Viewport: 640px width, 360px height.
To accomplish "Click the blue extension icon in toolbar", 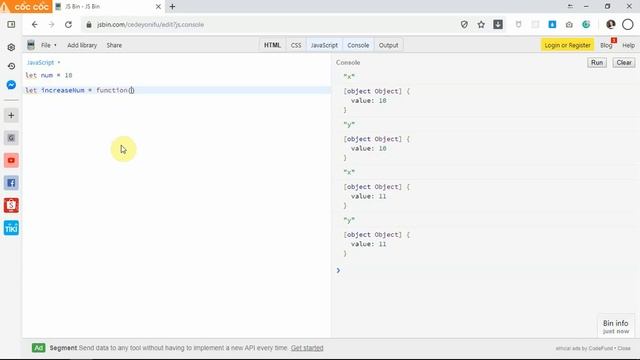I will [552, 24].
